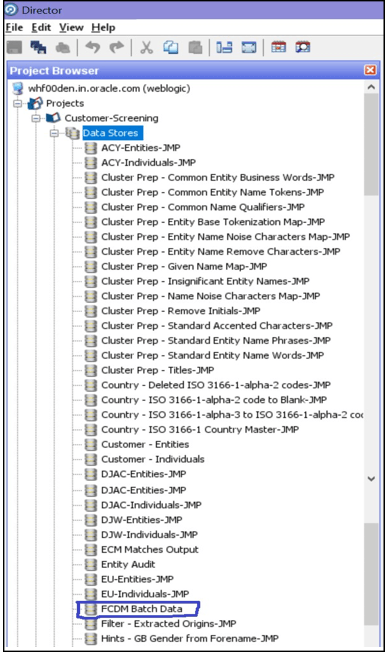Select Country - Deleted ISO 3166-1-alpha-2 codes-JMP
This screenshot has width=388, height=652.
pos(216,385)
